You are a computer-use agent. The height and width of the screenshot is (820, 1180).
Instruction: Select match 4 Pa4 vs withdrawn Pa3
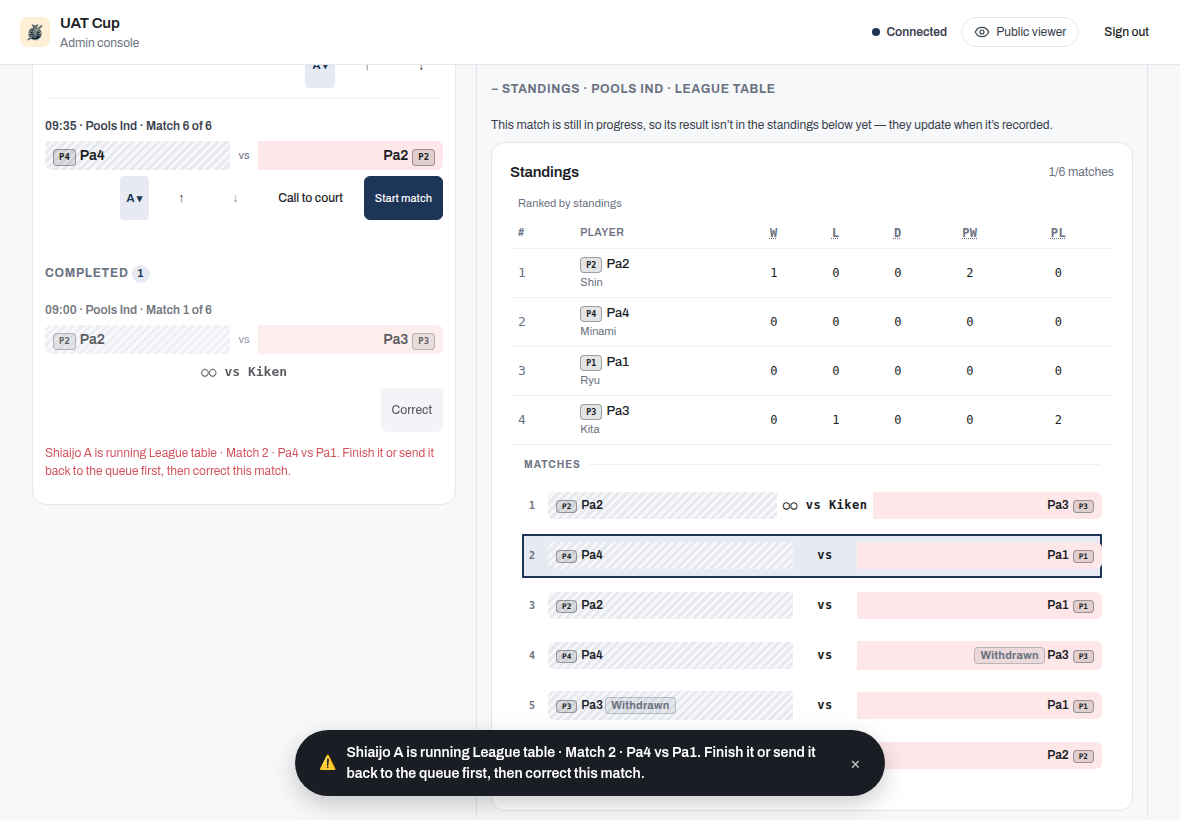[x=812, y=655]
